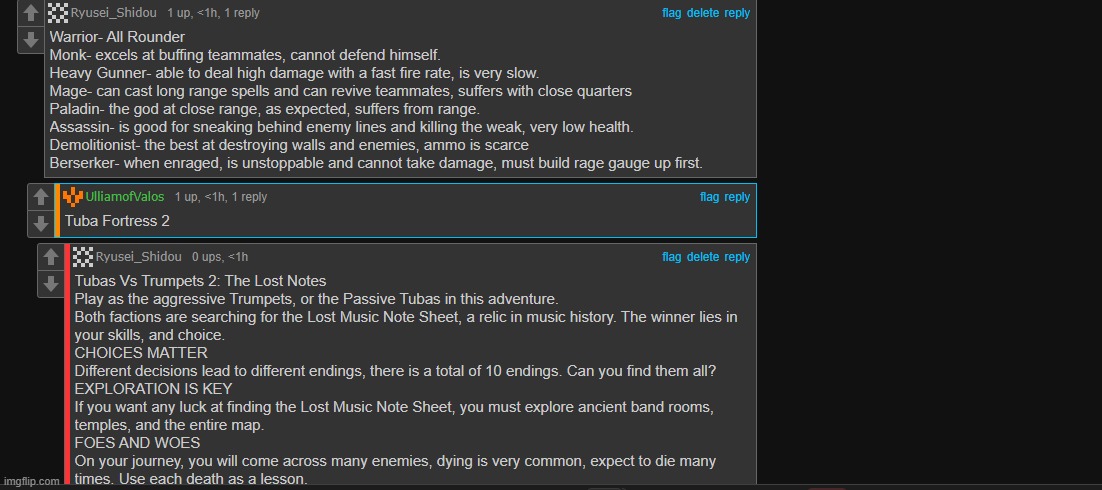Flag the top class list comment
The image size is (1102, 490).
[671, 13]
